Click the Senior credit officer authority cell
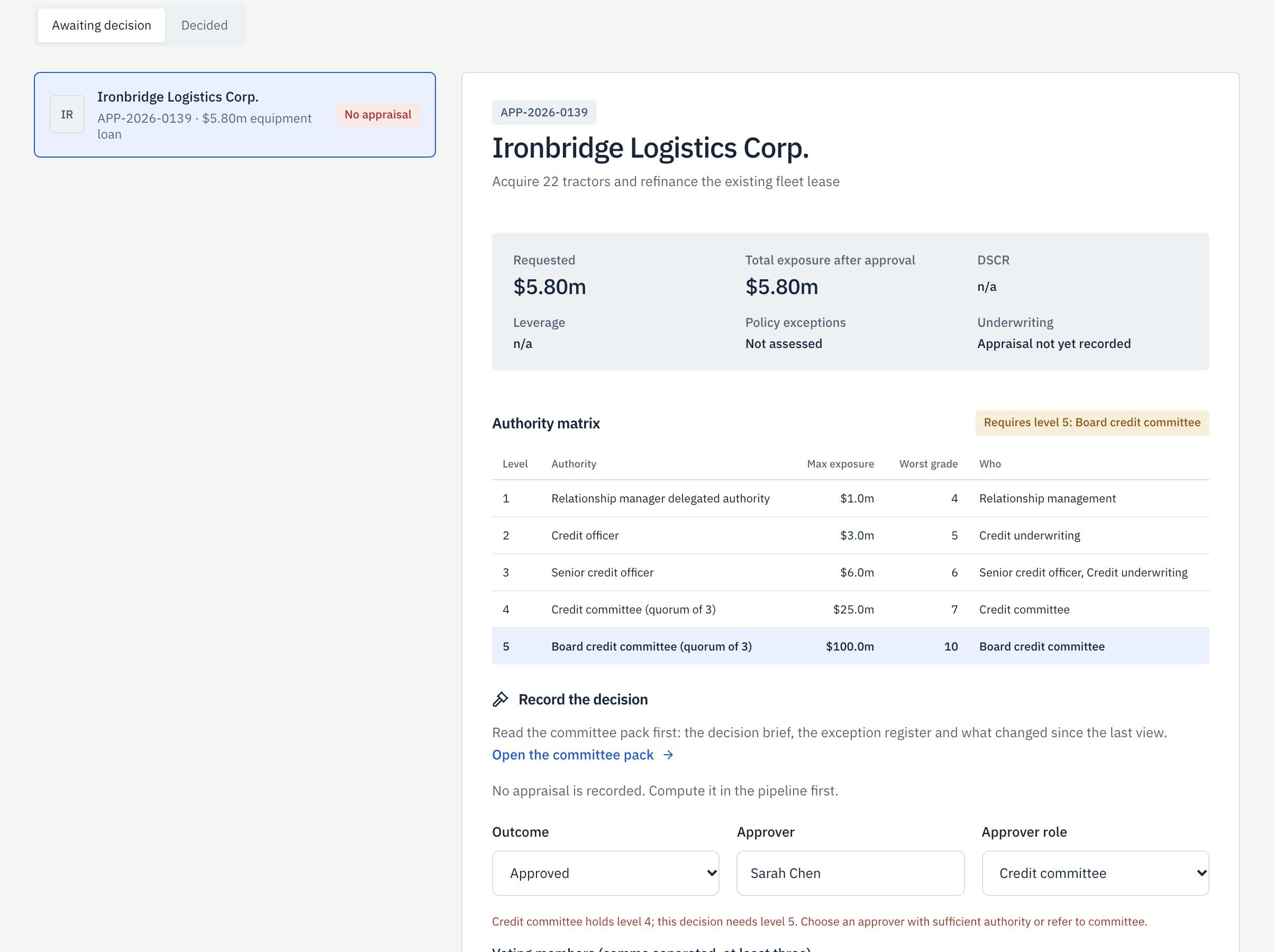Viewport: 1274px width, 952px height. coord(603,572)
